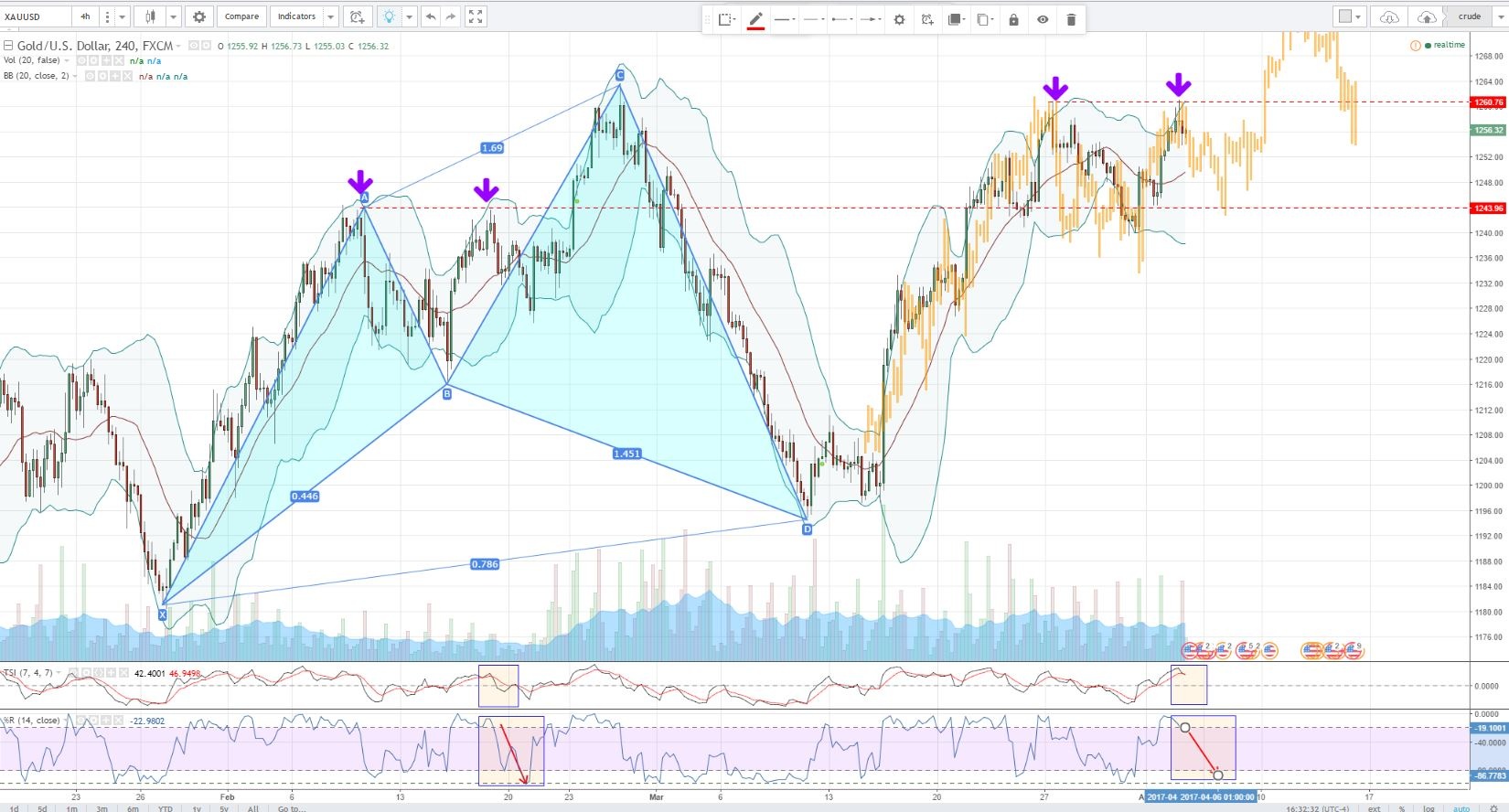Viewport: 1509px width, 812px height.
Task: Lock the selected drawing
Action: tap(1013, 19)
